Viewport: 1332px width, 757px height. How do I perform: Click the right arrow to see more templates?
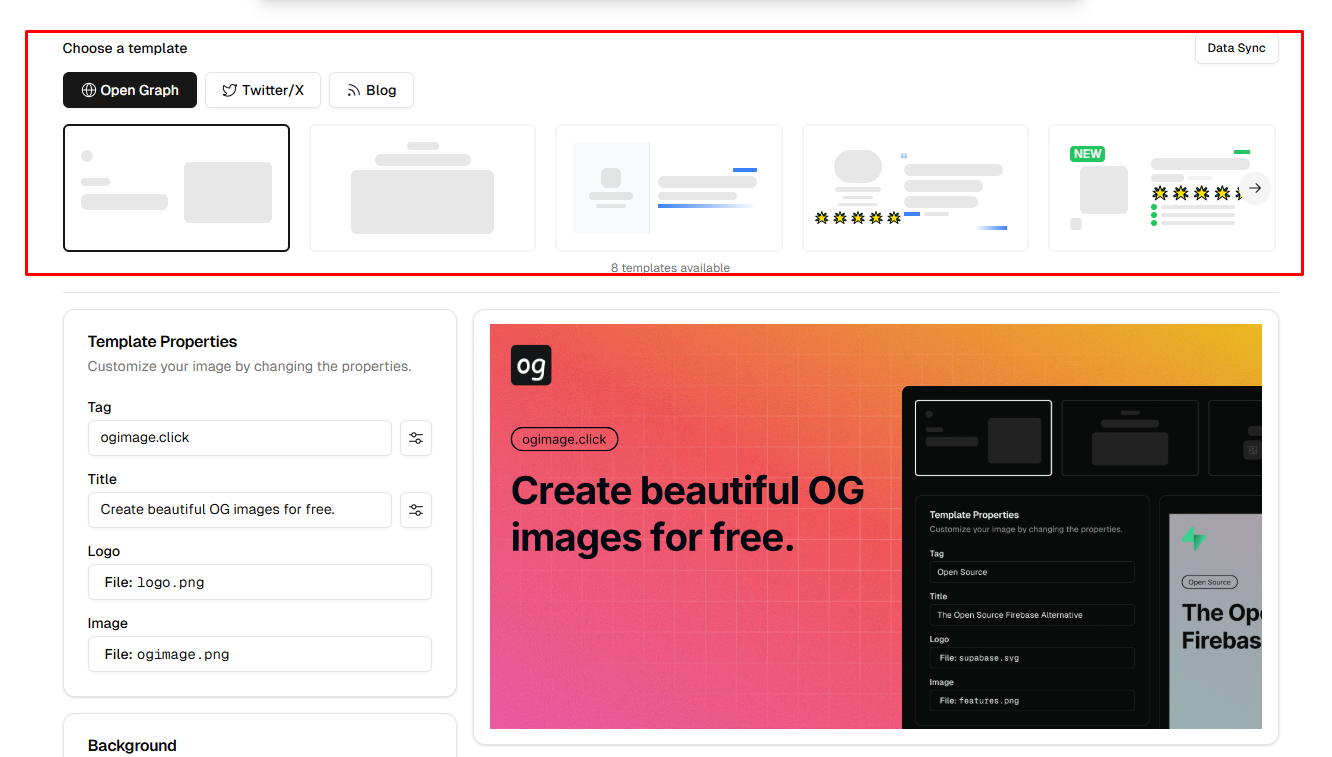(1256, 188)
